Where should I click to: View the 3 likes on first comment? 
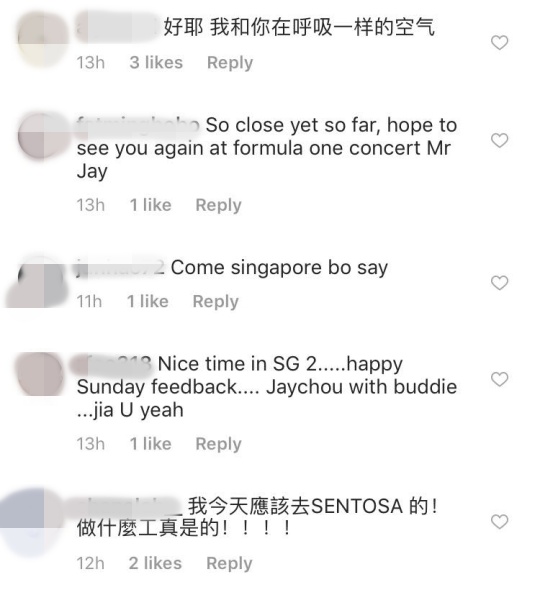(156, 62)
